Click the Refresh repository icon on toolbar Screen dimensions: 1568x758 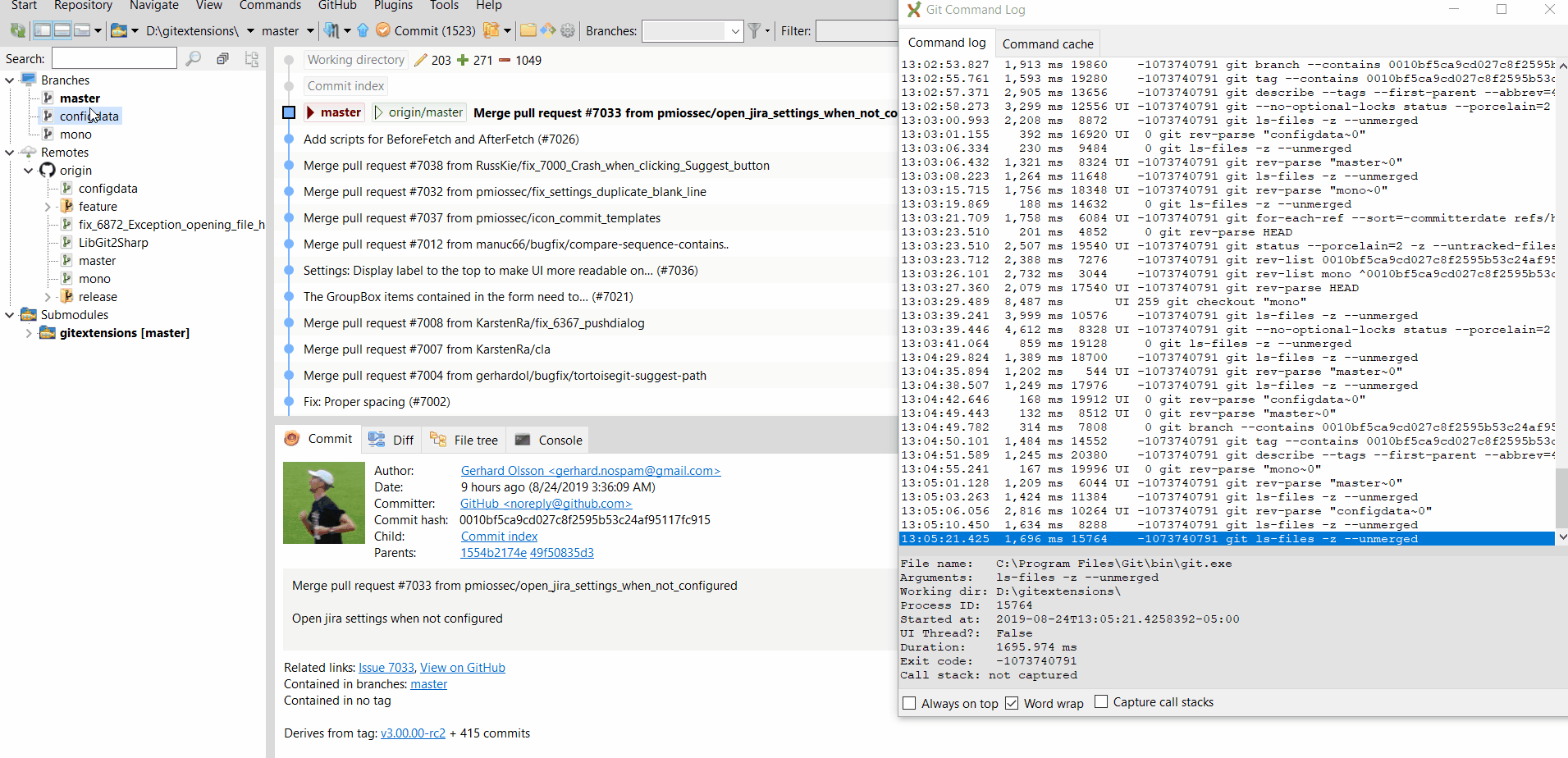(17, 30)
